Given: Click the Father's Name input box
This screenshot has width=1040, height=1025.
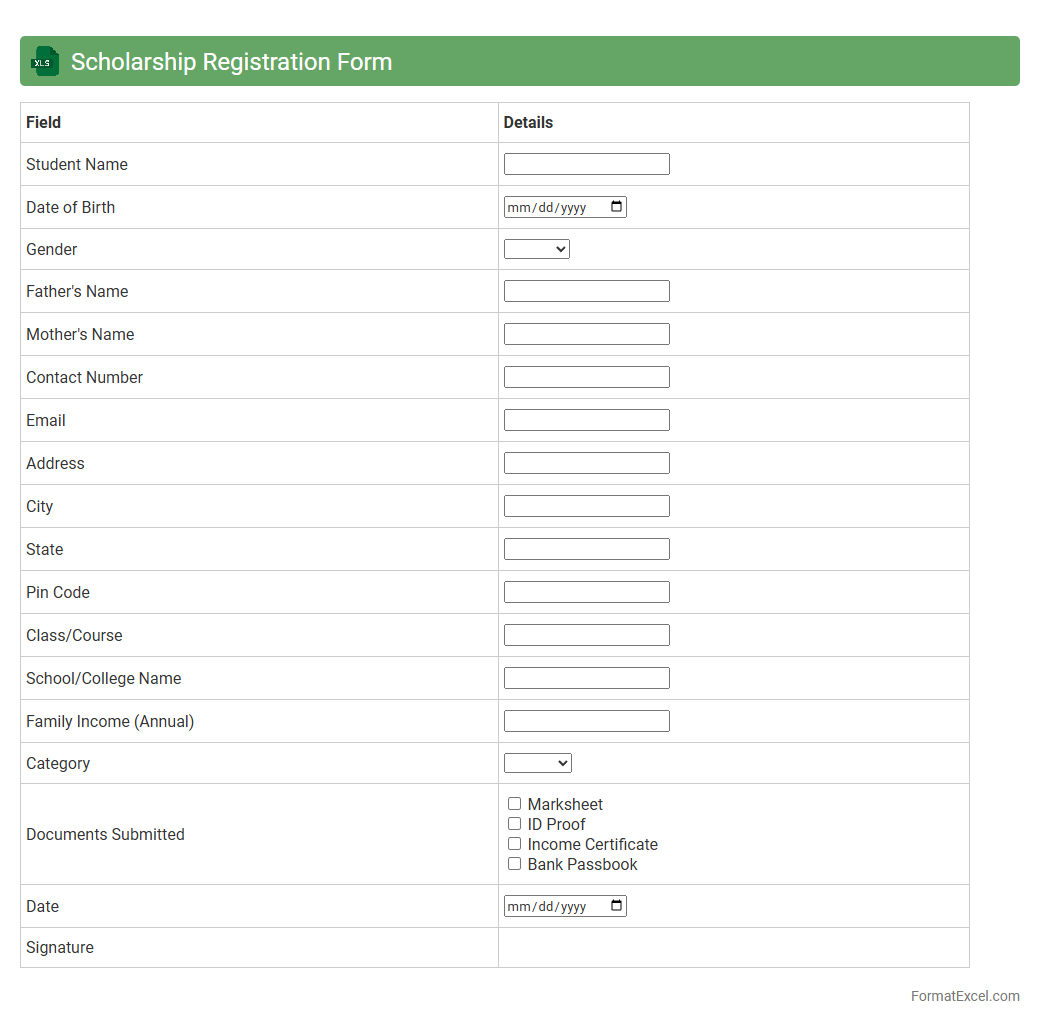Looking at the screenshot, I should point(587,291).
